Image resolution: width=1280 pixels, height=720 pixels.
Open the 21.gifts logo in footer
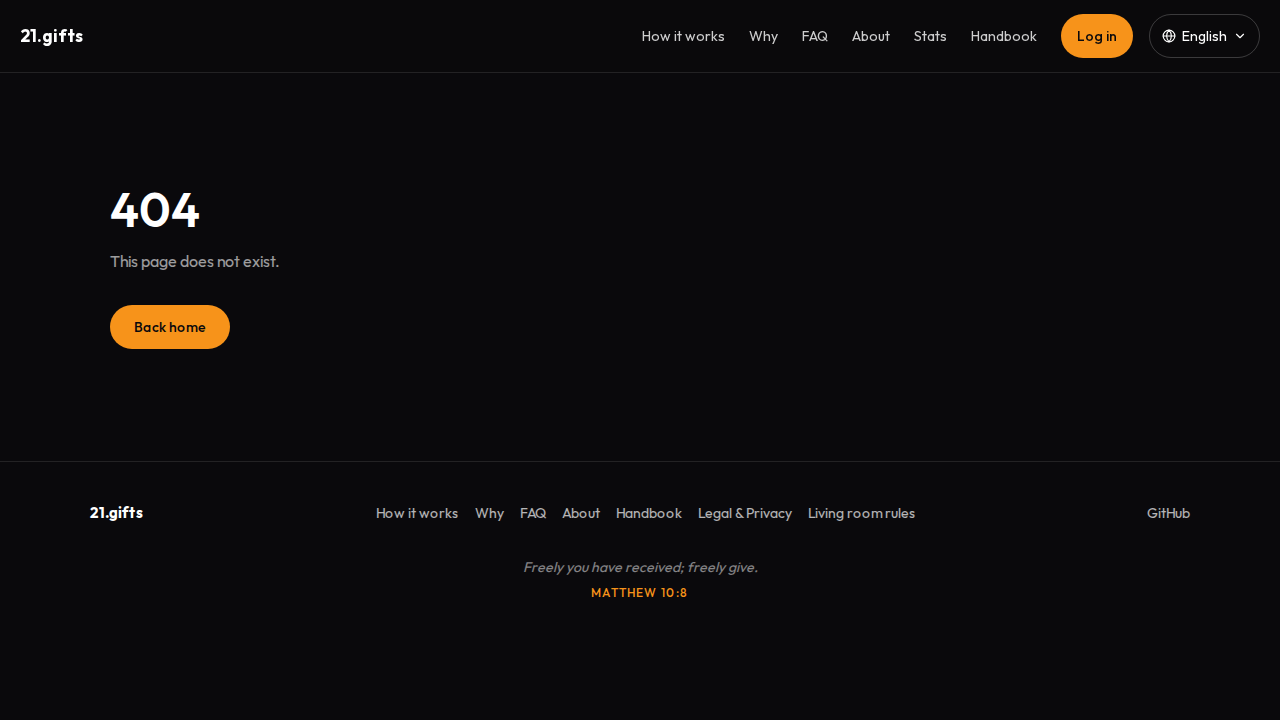[117, 513]
